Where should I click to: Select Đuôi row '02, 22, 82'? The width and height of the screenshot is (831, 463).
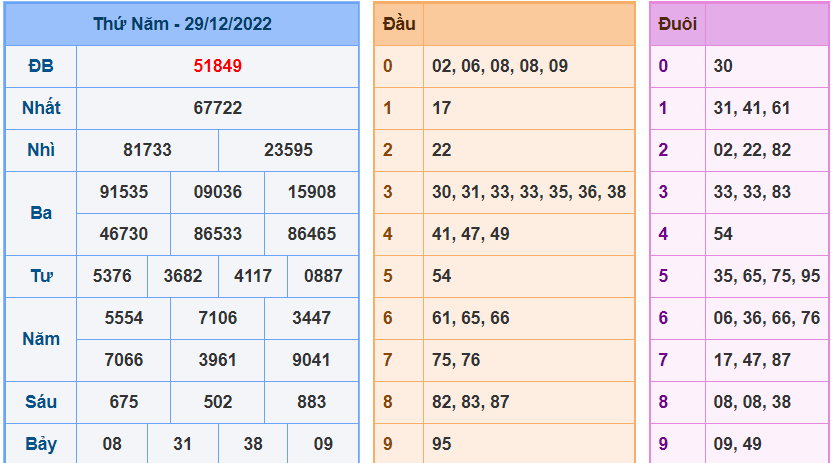[752, 150]
